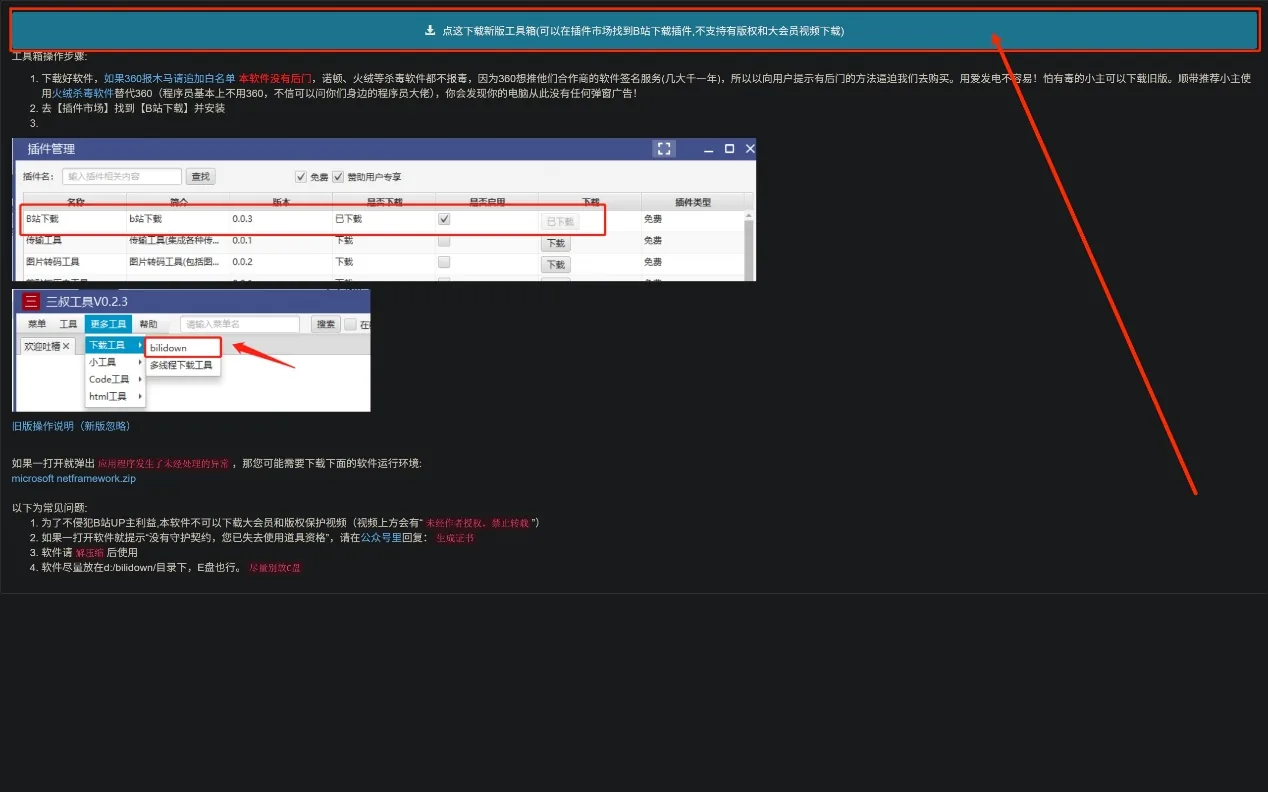Click the 点这下载新版工具箱 download banner button
Screen dimensions: 1268x792
click(x=634, y=30)
